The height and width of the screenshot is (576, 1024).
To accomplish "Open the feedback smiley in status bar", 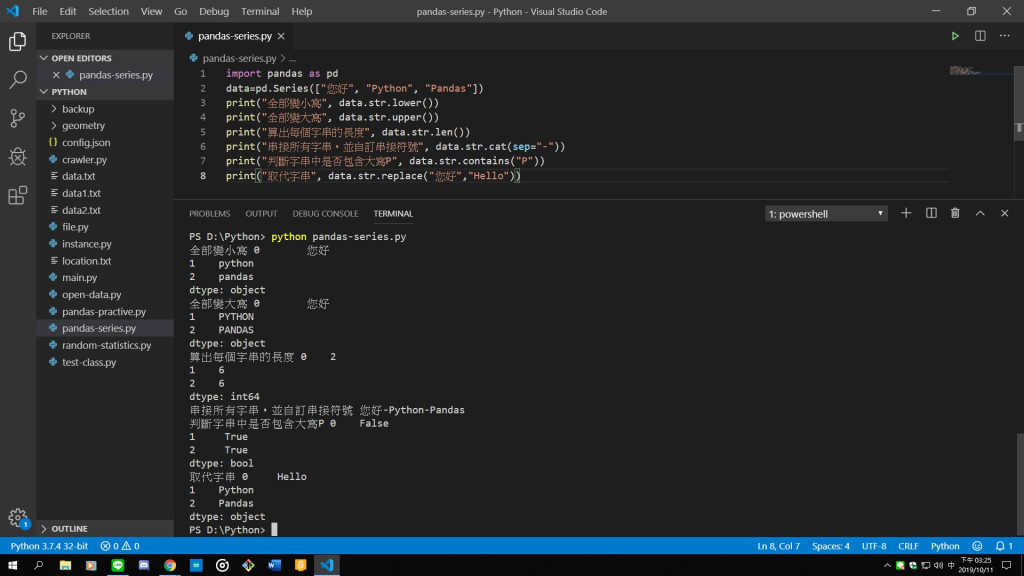I will click(x=977, y=546).
